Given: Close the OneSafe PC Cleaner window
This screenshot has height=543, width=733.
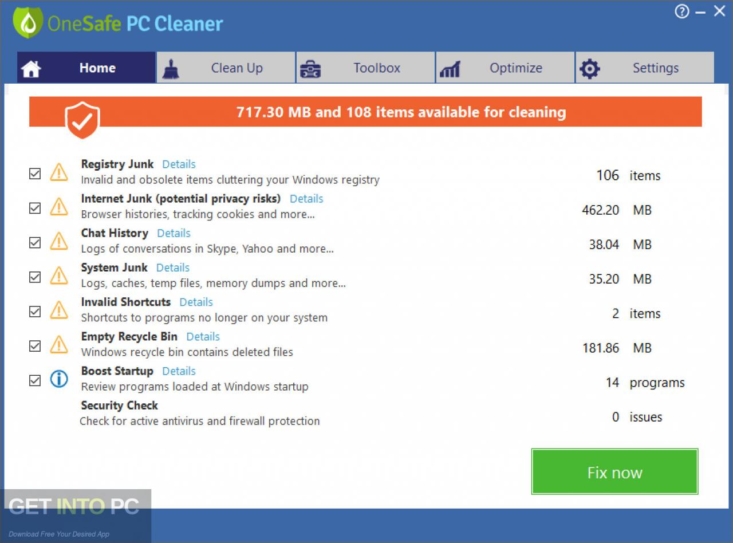Looking at the screenshot, I should 719,11.
